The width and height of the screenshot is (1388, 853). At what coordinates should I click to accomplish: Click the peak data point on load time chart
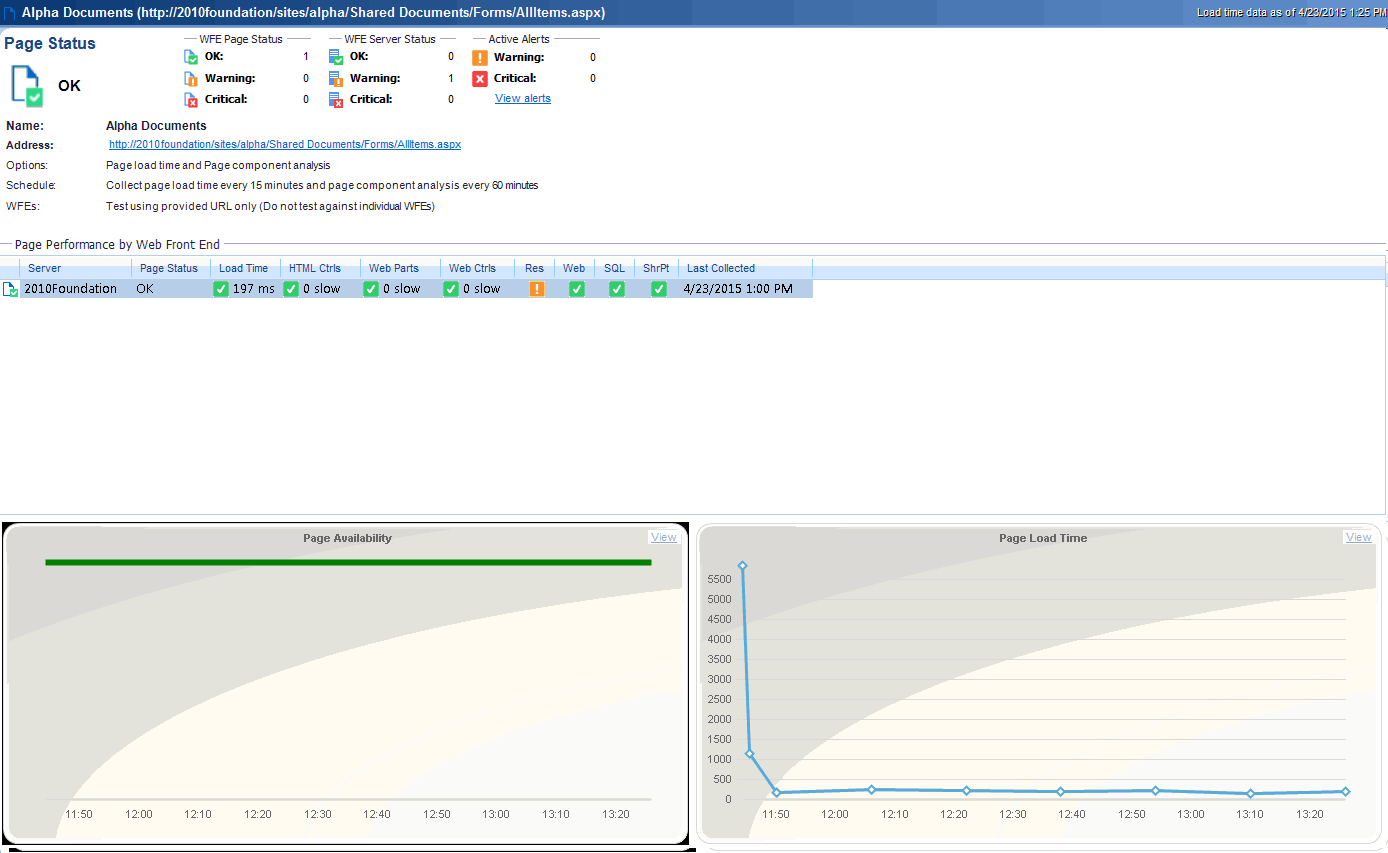coord(742,565)
